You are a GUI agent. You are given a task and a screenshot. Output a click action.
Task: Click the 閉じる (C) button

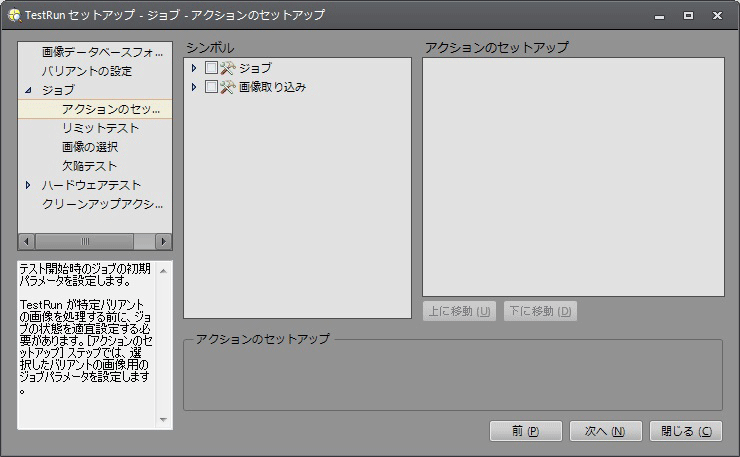pyautogui.click(x=685, y=431)
